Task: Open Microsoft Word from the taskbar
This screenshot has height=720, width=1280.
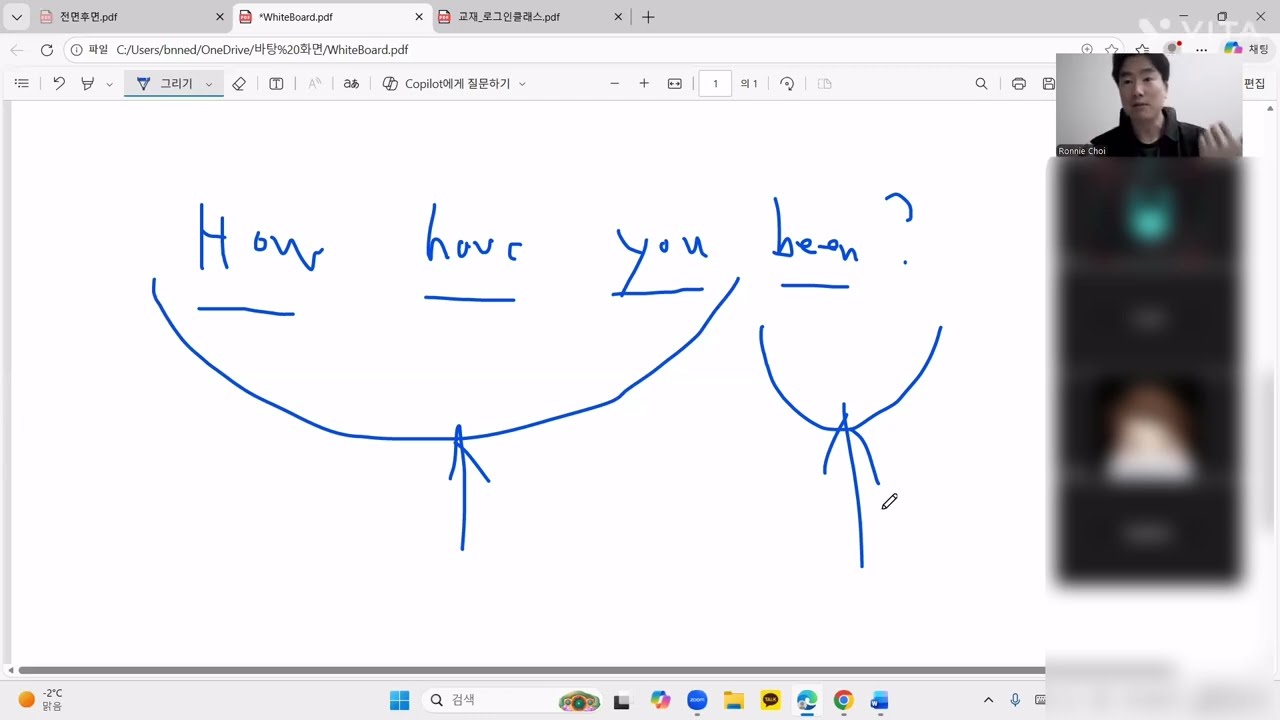Action: (879, 700)
